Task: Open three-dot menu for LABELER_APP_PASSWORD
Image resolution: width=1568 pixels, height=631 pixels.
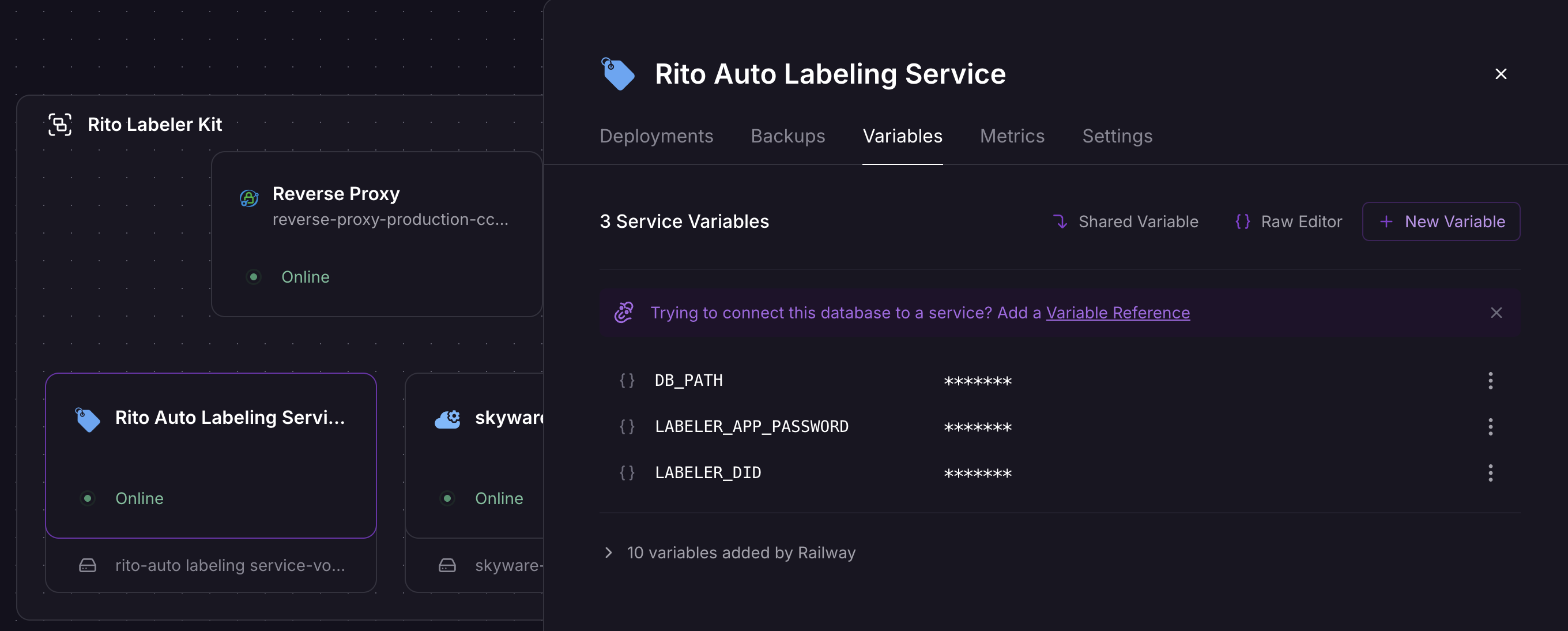Action: (x=1490, y=427)
